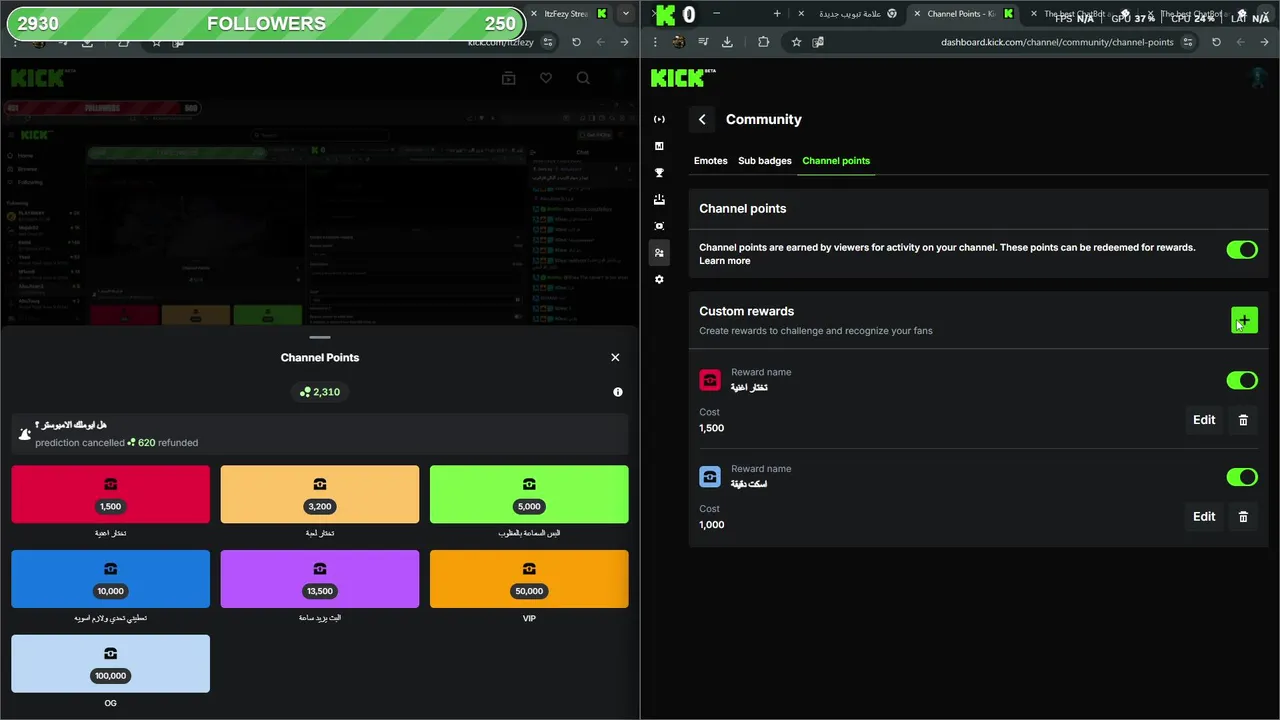Add a new custom reward
Viewport: 1280px width, 720px height.
[x=1244, y=320]
